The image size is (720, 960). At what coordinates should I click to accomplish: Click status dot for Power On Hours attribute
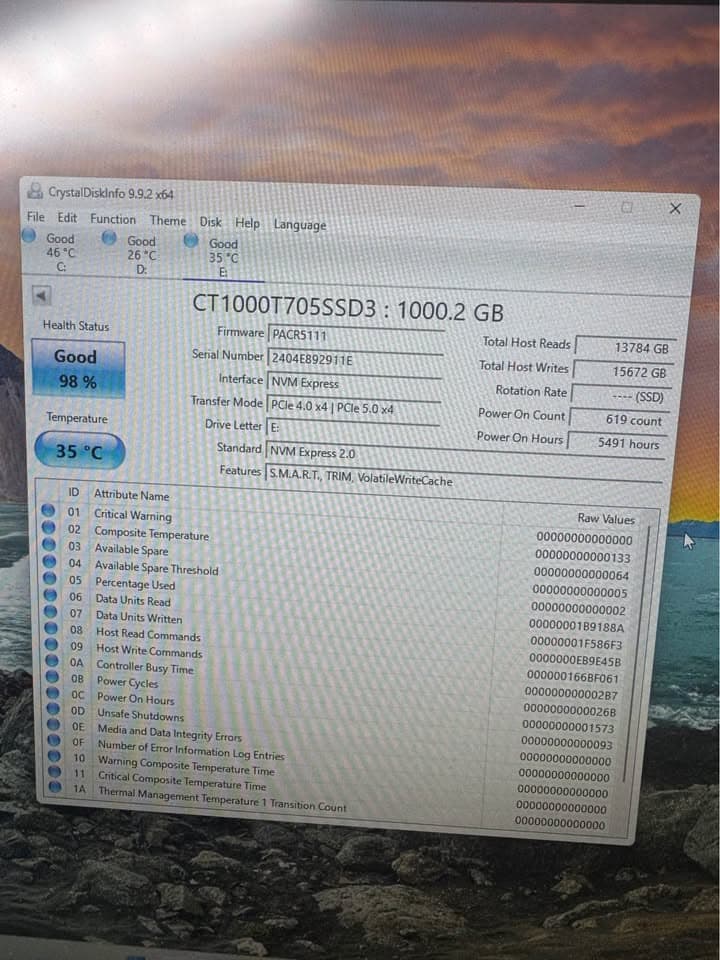[54, 692]
